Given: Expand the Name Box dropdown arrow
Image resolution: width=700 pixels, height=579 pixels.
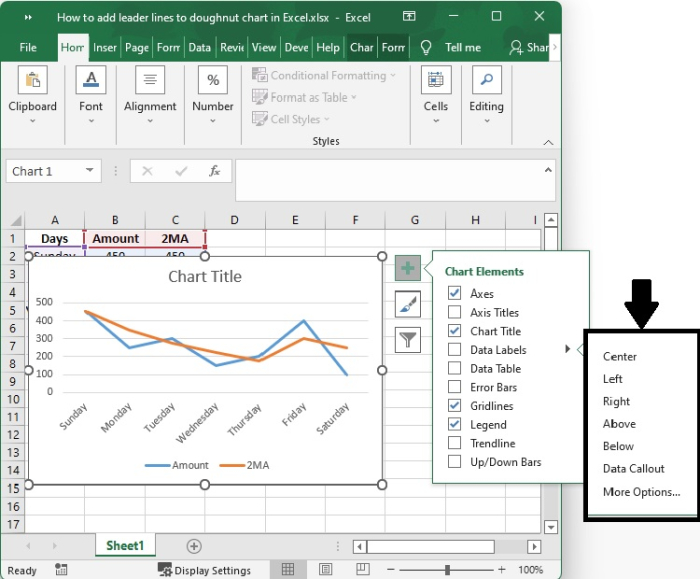Looking at the screenshot, I should [90, 171].
